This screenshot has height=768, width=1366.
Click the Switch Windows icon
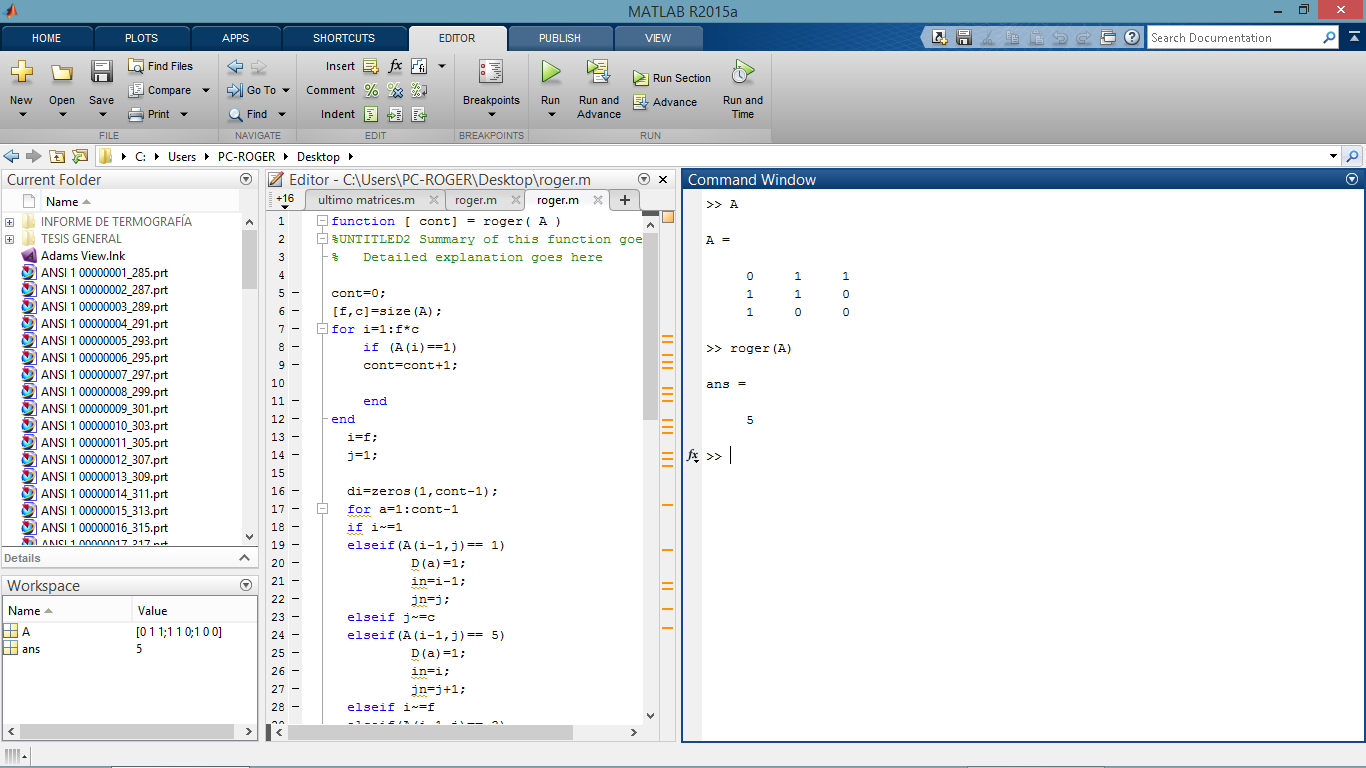tap(1108, 38)
